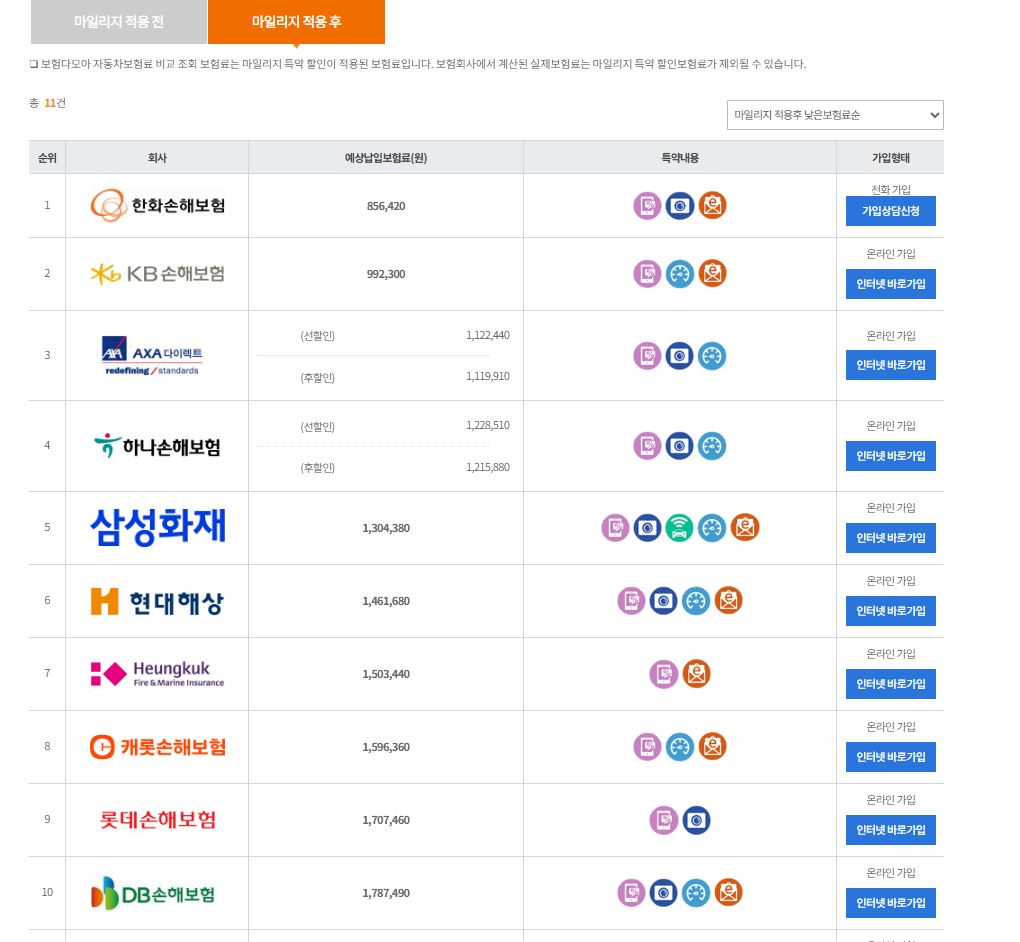The image size is (1020, 942).
Task: Click the speedometer icon in 현대해상 row
Action: (696, 600)
